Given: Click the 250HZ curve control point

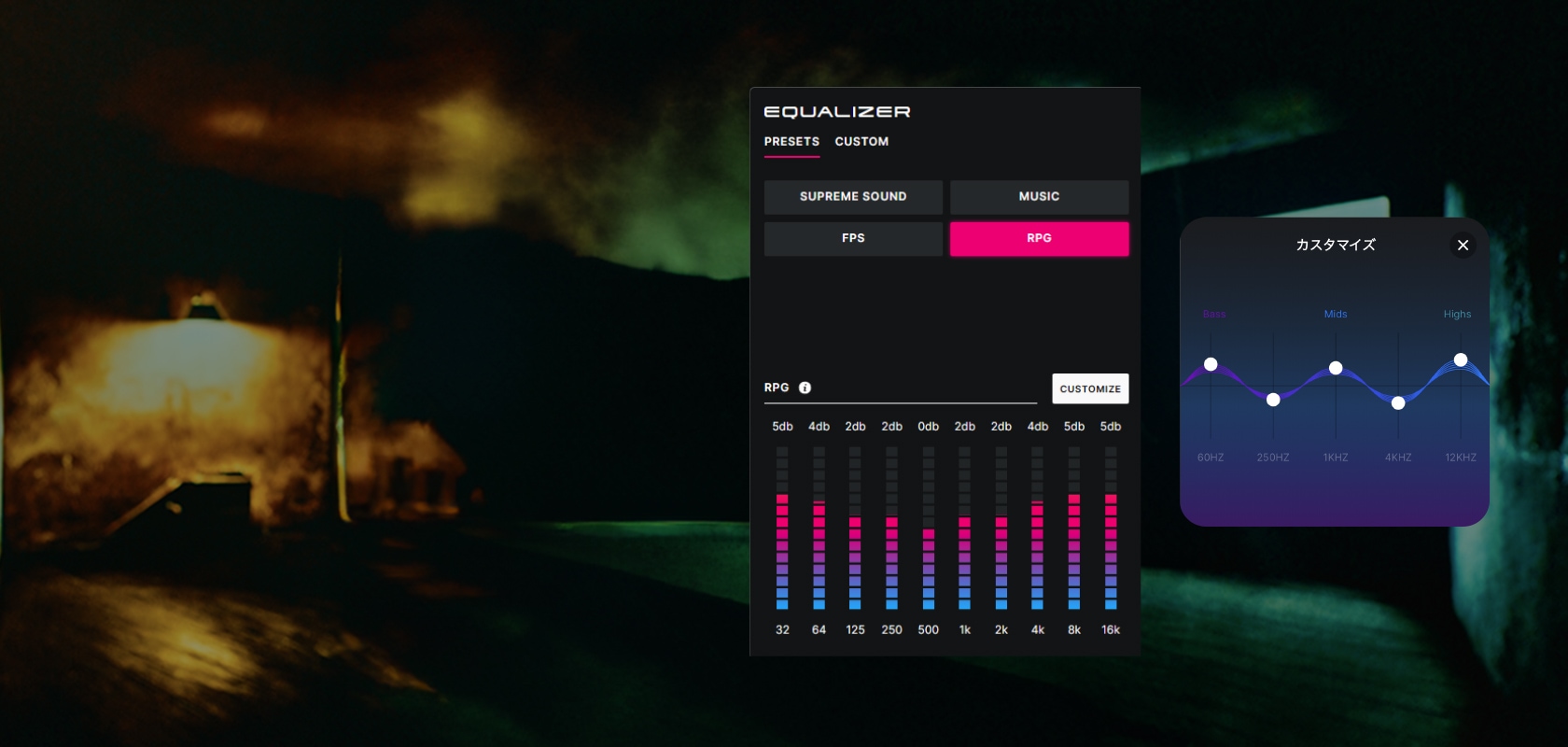Looking at the screenshot, I should tap(1273, 400).
